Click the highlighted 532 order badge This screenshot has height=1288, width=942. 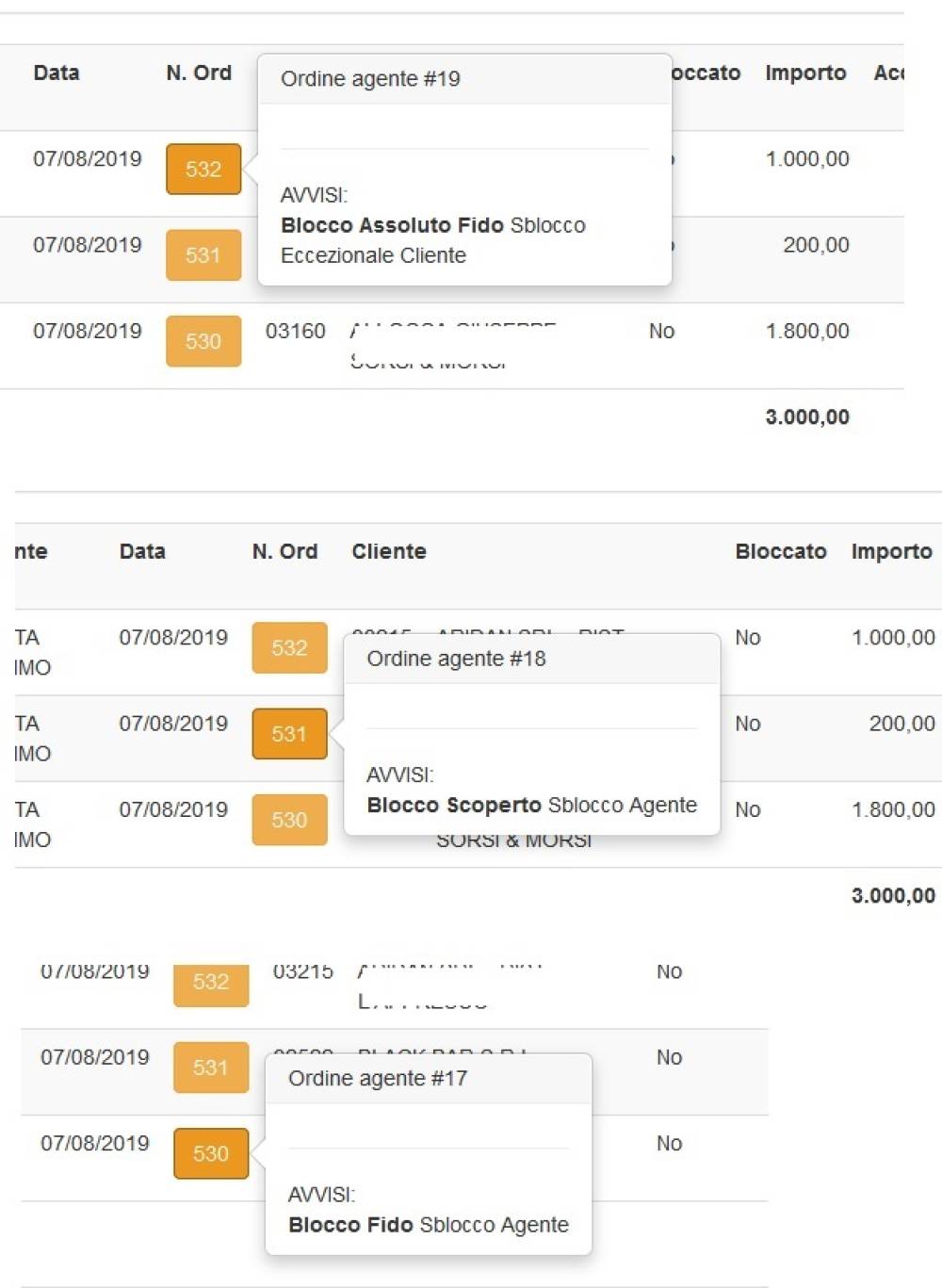click(203, 170)
